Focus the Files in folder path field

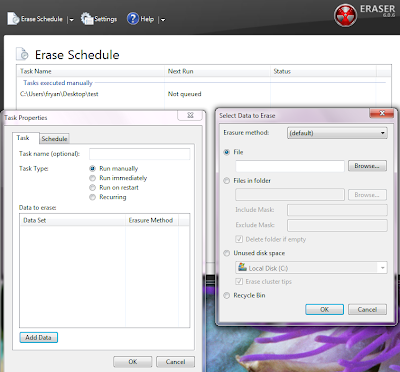tap(290, 195)
